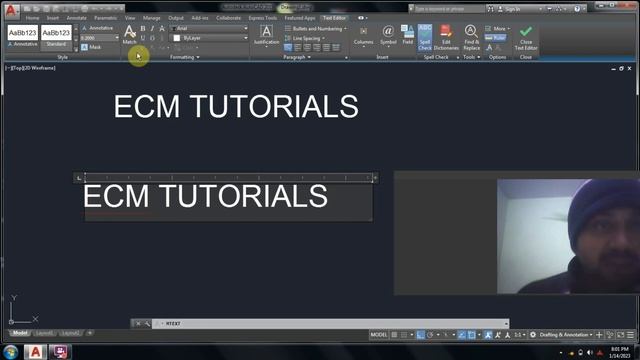Click the text editor ruler tab-stop L icon
Screen dimensions: 640x360
coord(79,178)
